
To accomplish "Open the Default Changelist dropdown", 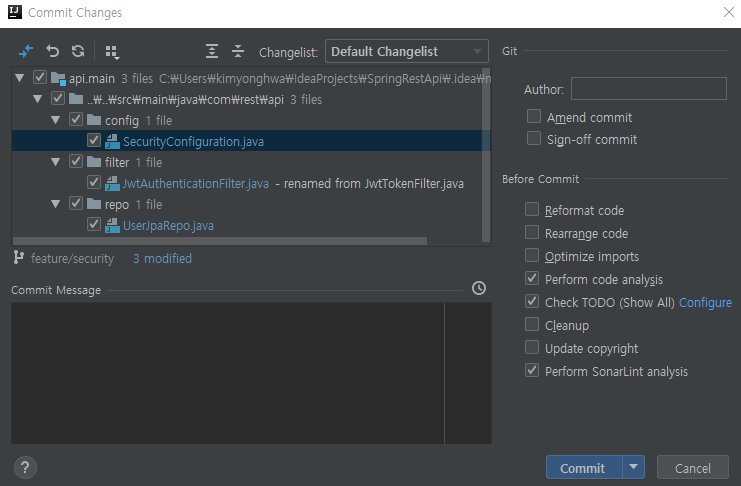I will 406,51.
